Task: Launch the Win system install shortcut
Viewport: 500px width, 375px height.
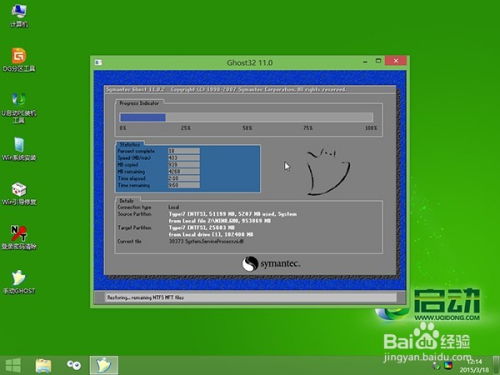Action: pyautogui.click(x=19, y=149)
